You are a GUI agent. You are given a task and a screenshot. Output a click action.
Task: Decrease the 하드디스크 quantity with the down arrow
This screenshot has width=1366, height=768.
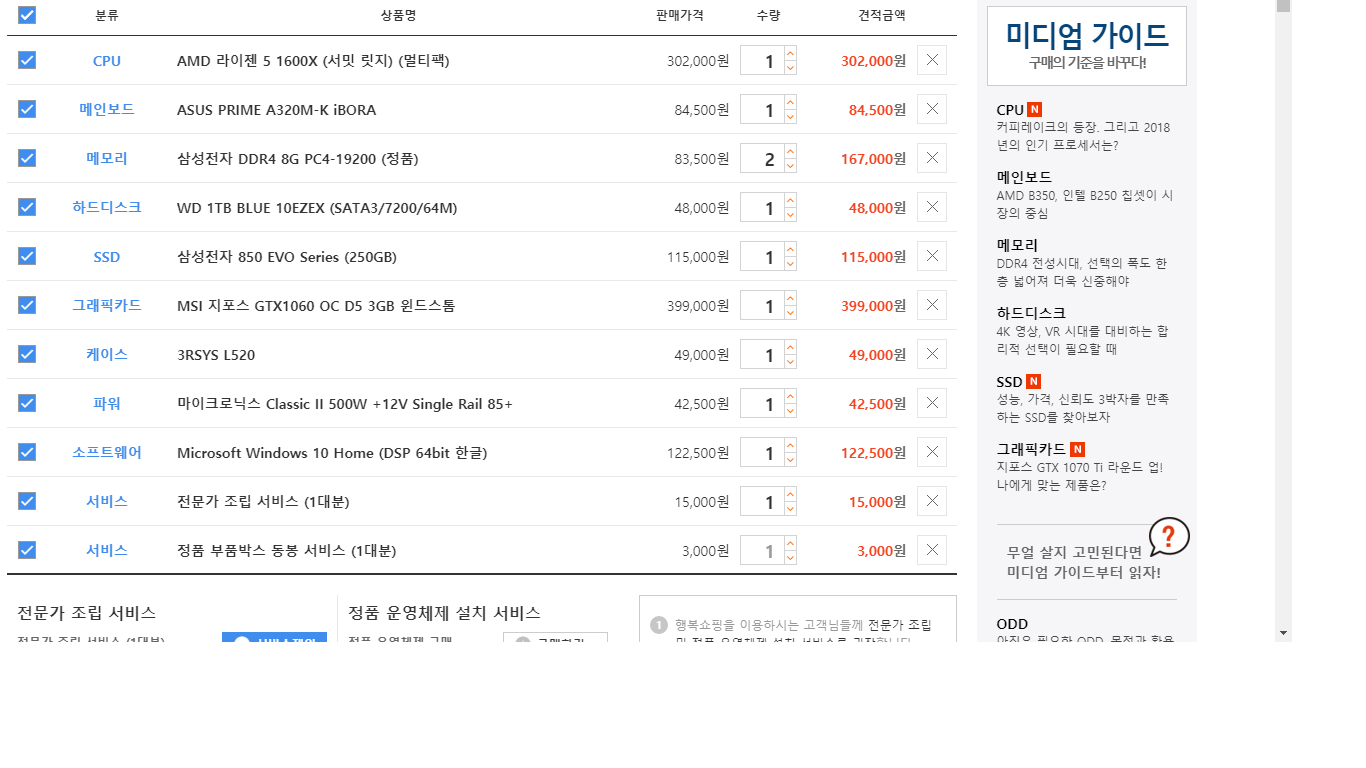[790, 215]
